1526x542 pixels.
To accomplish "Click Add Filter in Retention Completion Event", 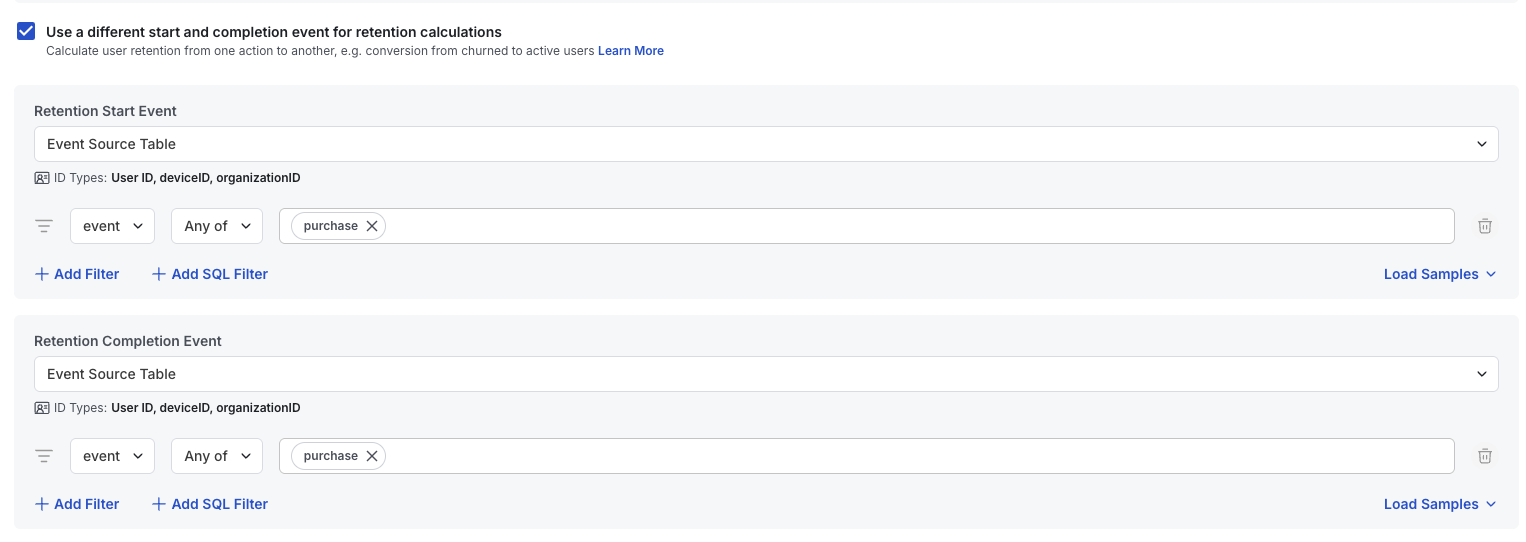I will pos(77,504).
